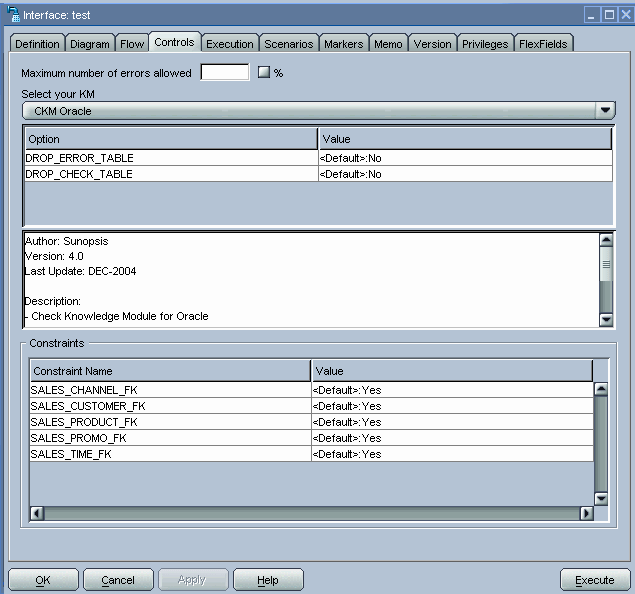Image resolution: width=635 pixels, height=594 pixels.
Task: Select the DROP_ERROR_TABLE option row
Action: 171,158
